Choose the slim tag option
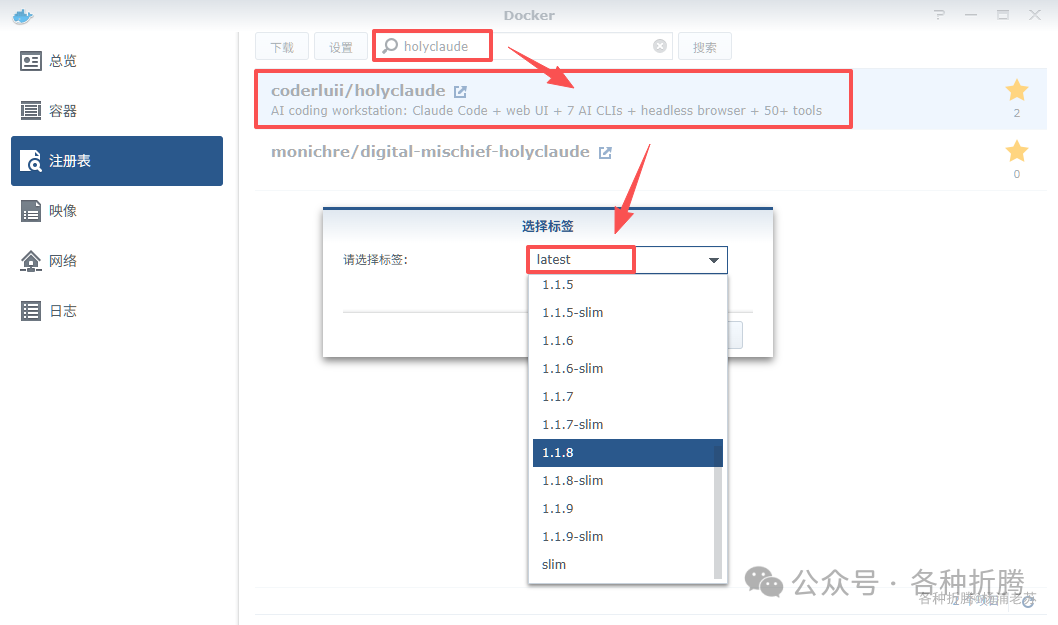The width and height of the screenshot is (1058, 625). pos(553,564)
